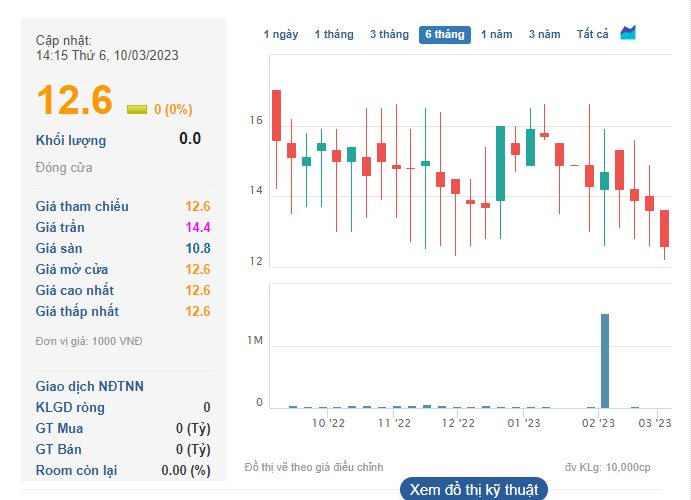Click the Giá sàn value 10.8

click(x=198, y=248)
